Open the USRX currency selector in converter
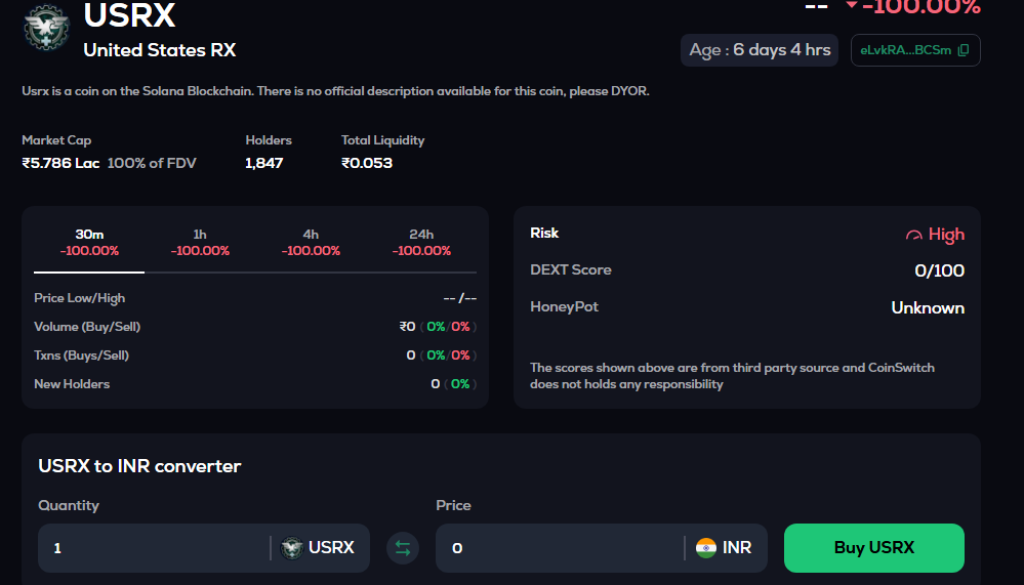Screen dimensions: 1024x585 tap(320, 548)
